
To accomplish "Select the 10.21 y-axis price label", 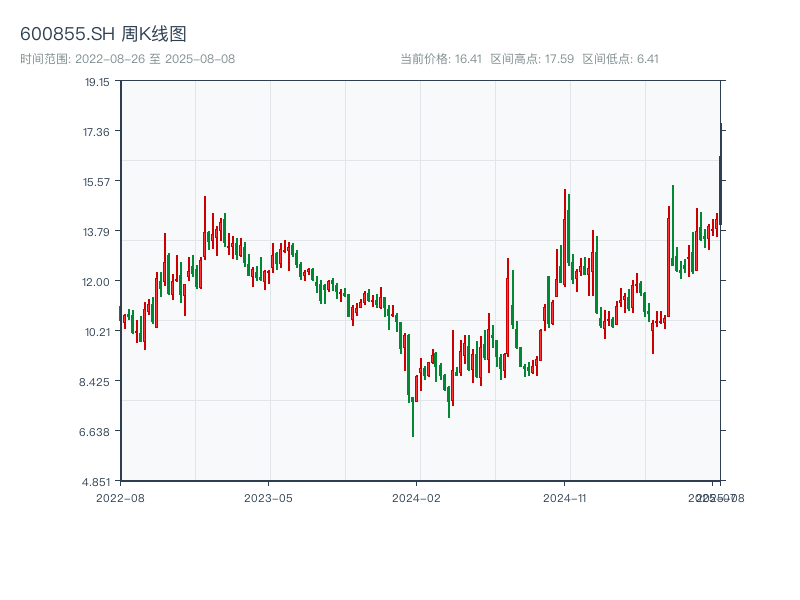I will pyautogui.click(x=97, y=331).
